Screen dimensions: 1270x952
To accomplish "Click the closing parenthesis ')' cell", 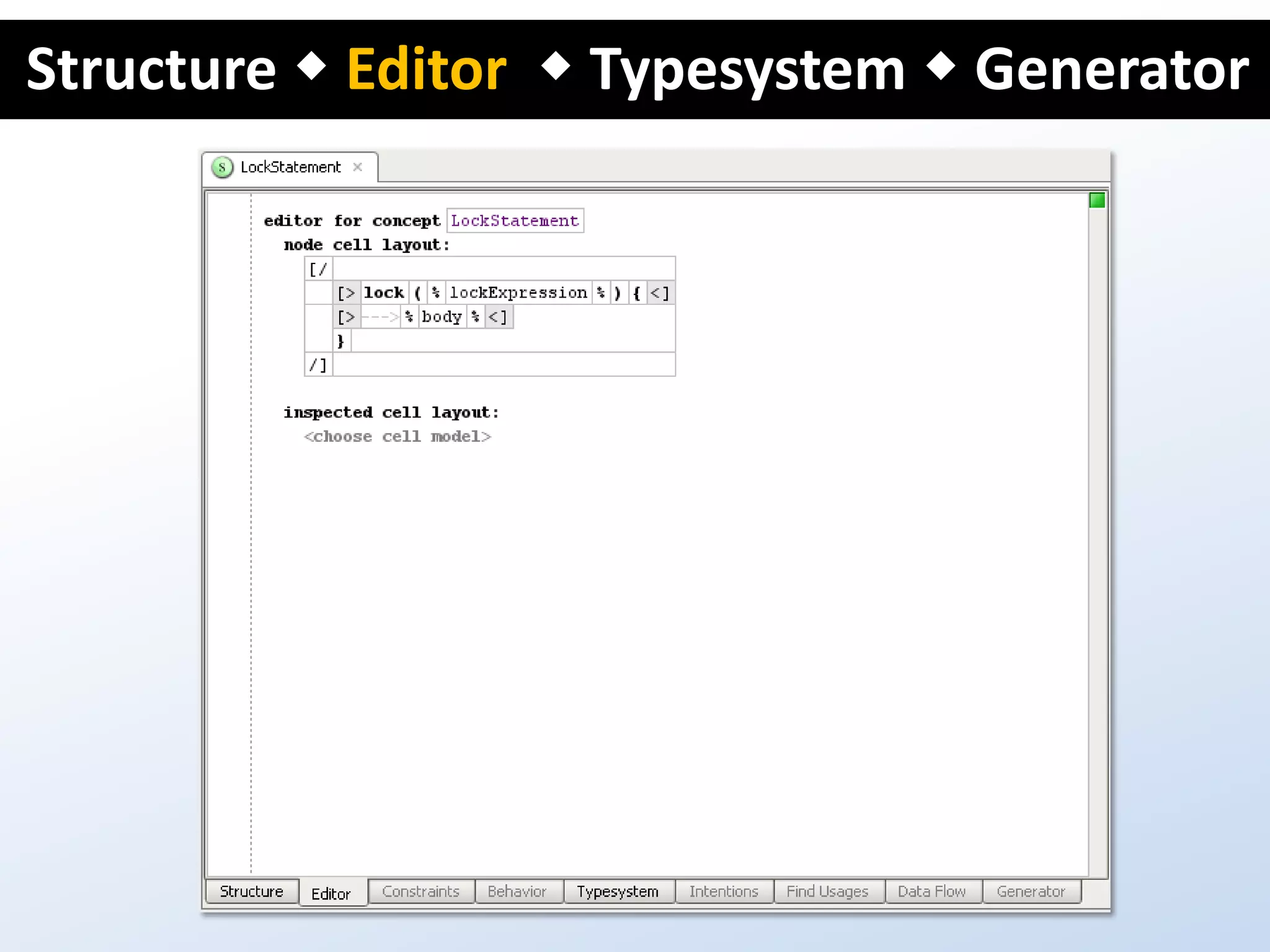I will click(x=618, y=293).
